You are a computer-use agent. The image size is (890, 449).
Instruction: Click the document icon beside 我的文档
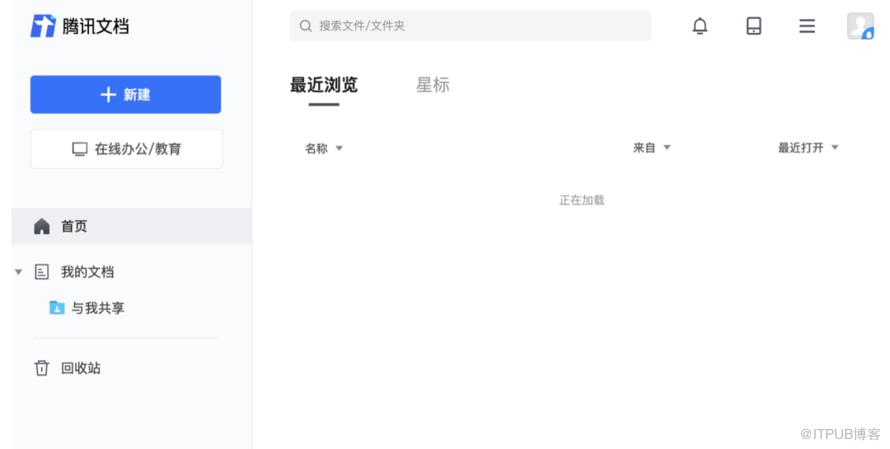coord(41,272)
